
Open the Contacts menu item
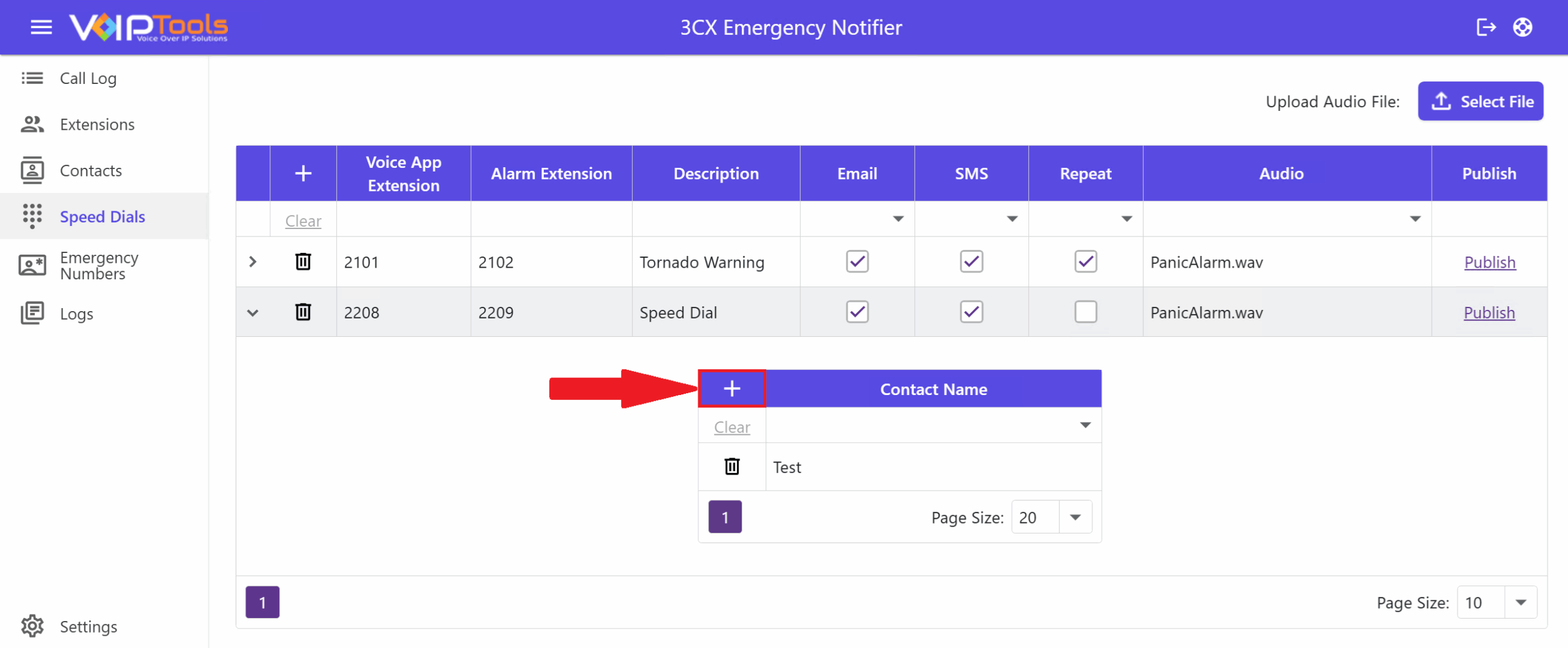tap(104, 170)
